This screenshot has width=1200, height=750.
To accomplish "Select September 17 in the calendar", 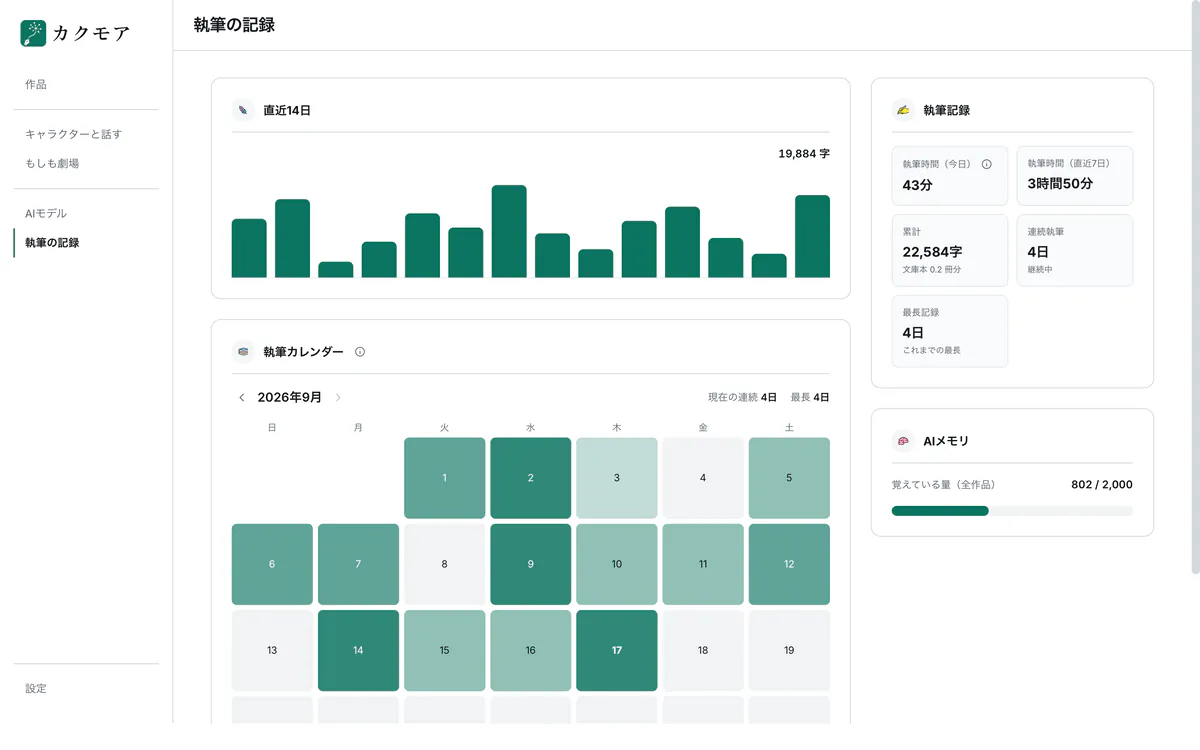I will click(x=617, y=651).
